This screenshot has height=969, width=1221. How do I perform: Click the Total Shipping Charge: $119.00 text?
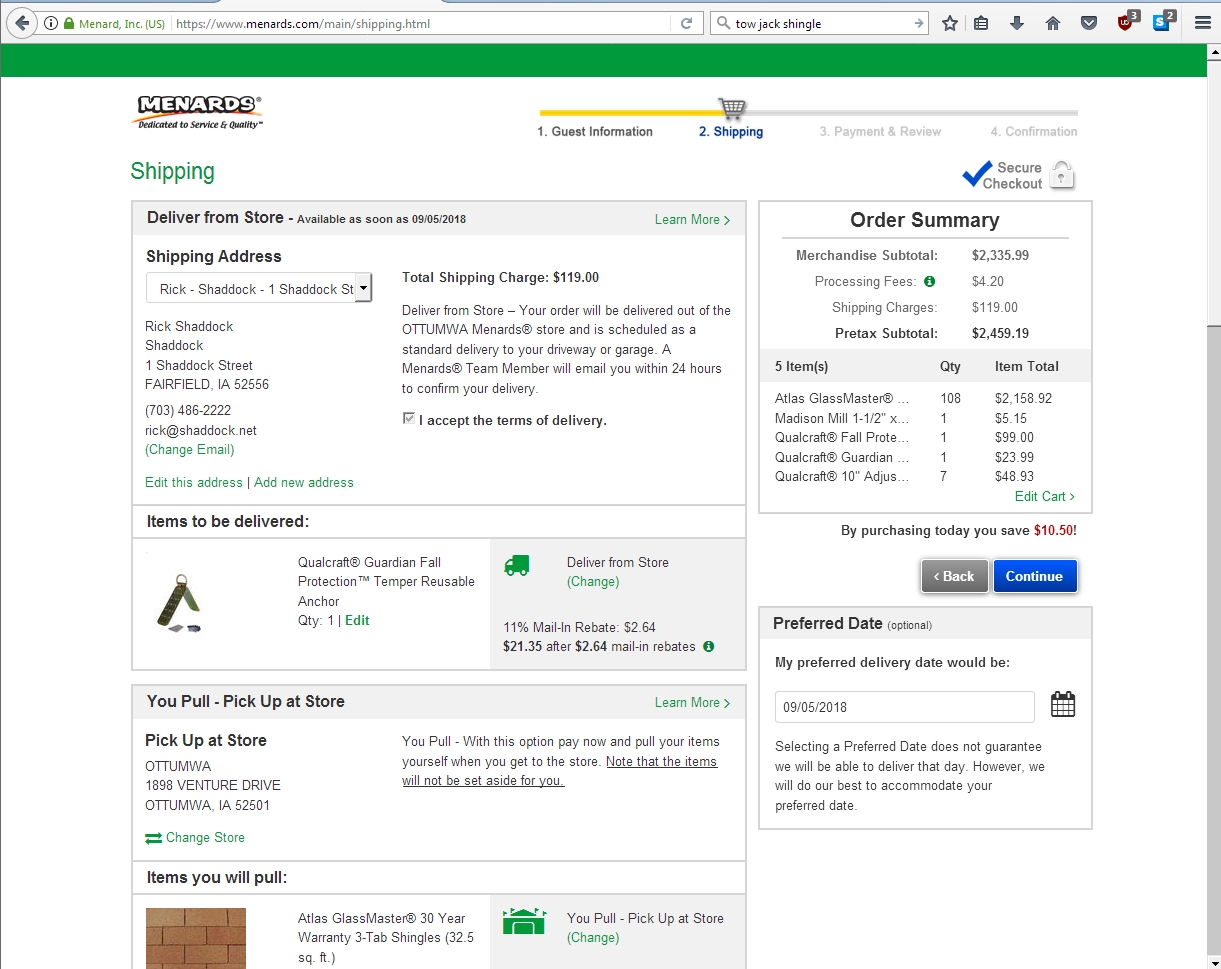point(500,277)
